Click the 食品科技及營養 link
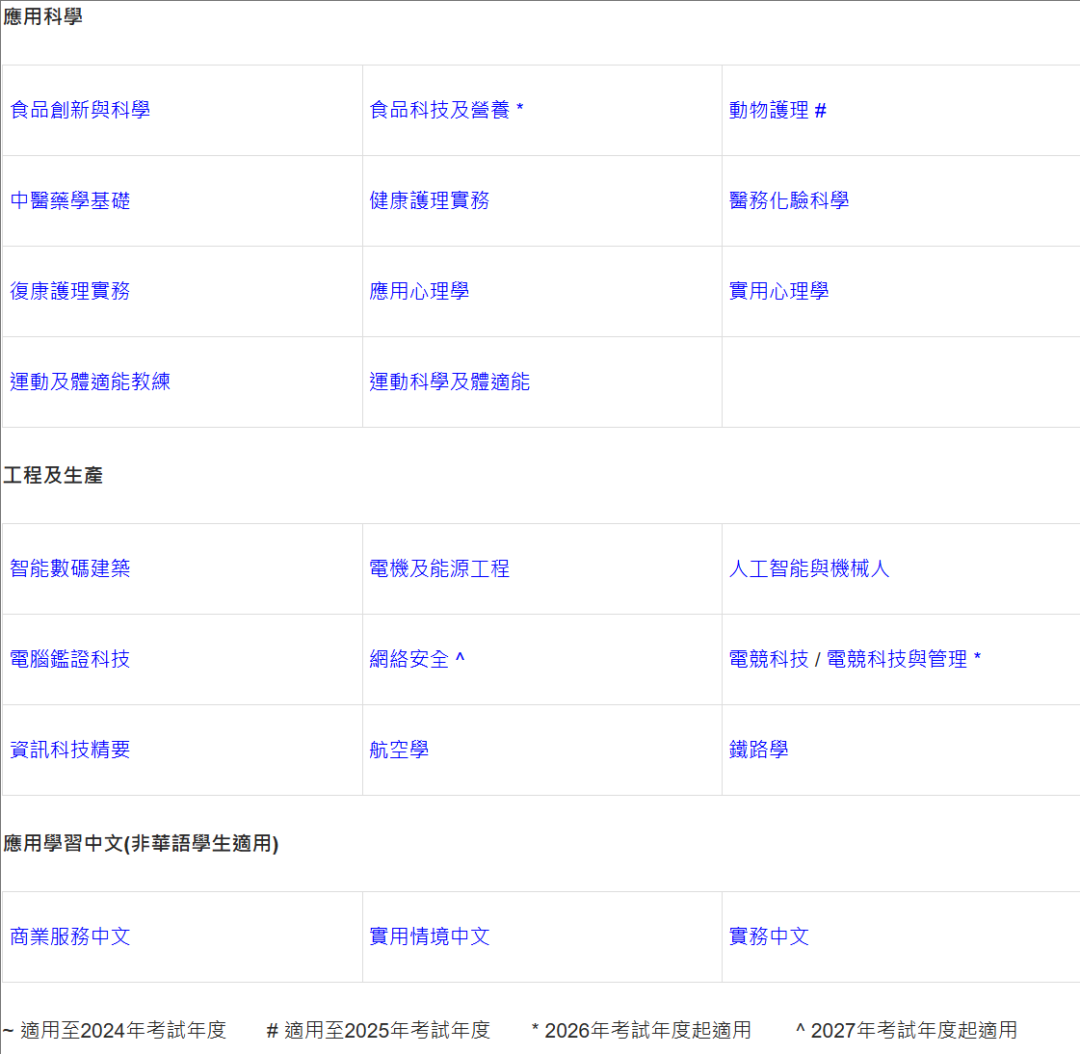Screen dimensions: 1080x1054 coord(436,110)
